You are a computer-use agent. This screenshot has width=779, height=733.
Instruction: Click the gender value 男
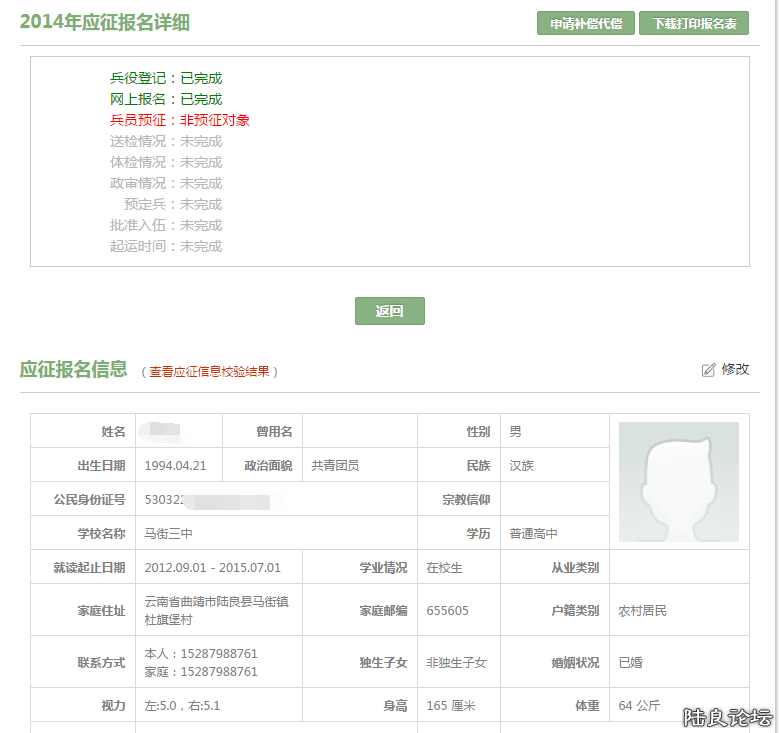(x=516, y=431)
